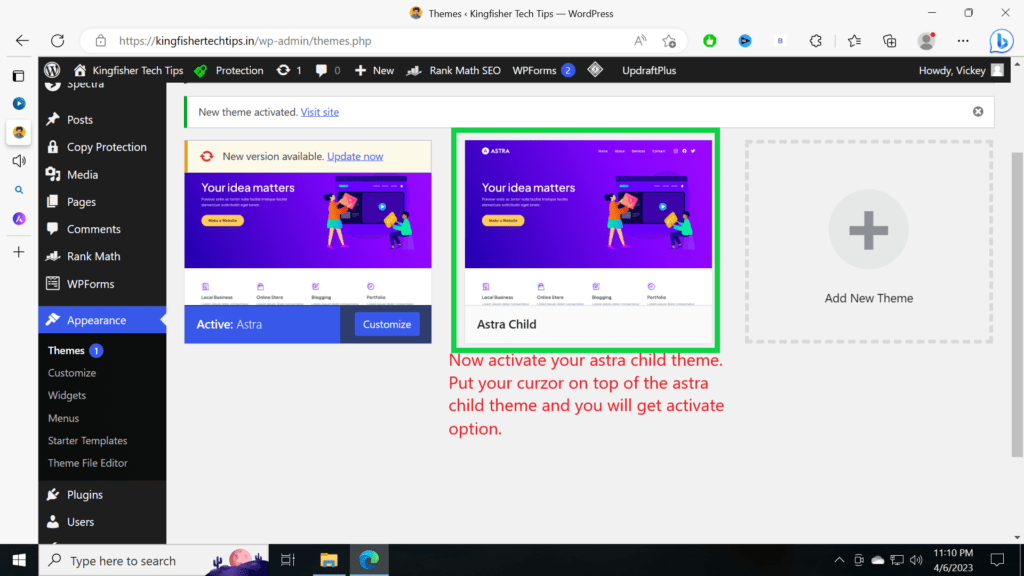Open Pages in sidebar
The width and height of the screenshot is (1024, 576).
point(102,202)
